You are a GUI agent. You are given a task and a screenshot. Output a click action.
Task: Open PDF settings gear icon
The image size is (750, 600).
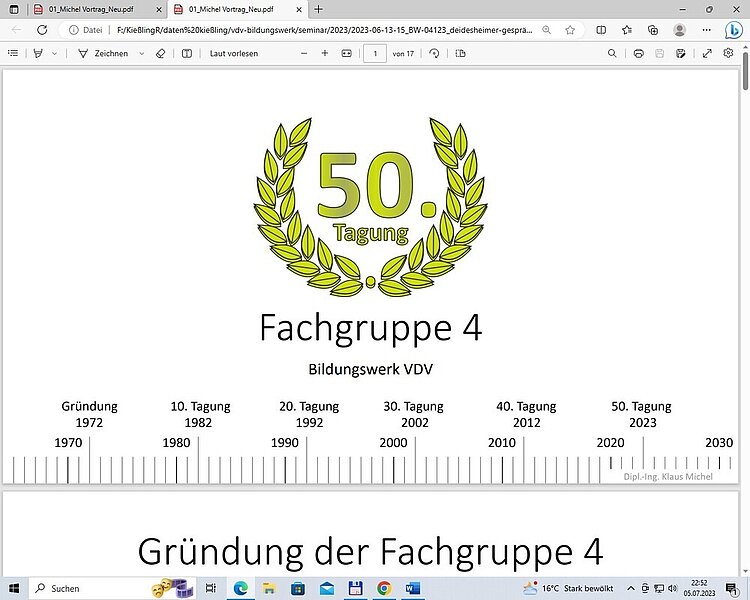pos(729,53)
